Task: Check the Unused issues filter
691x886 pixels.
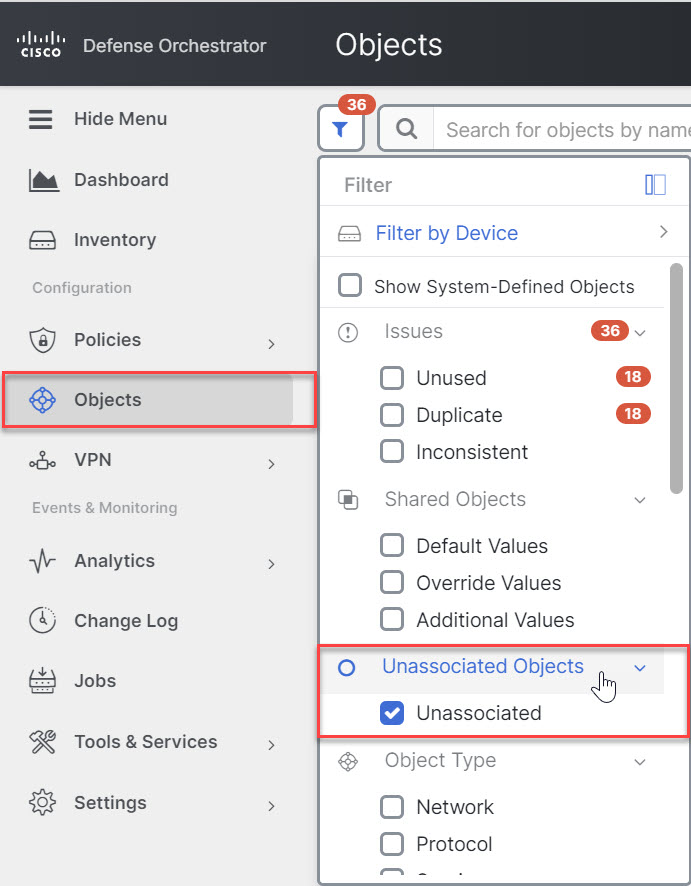Action: [392, 378]
